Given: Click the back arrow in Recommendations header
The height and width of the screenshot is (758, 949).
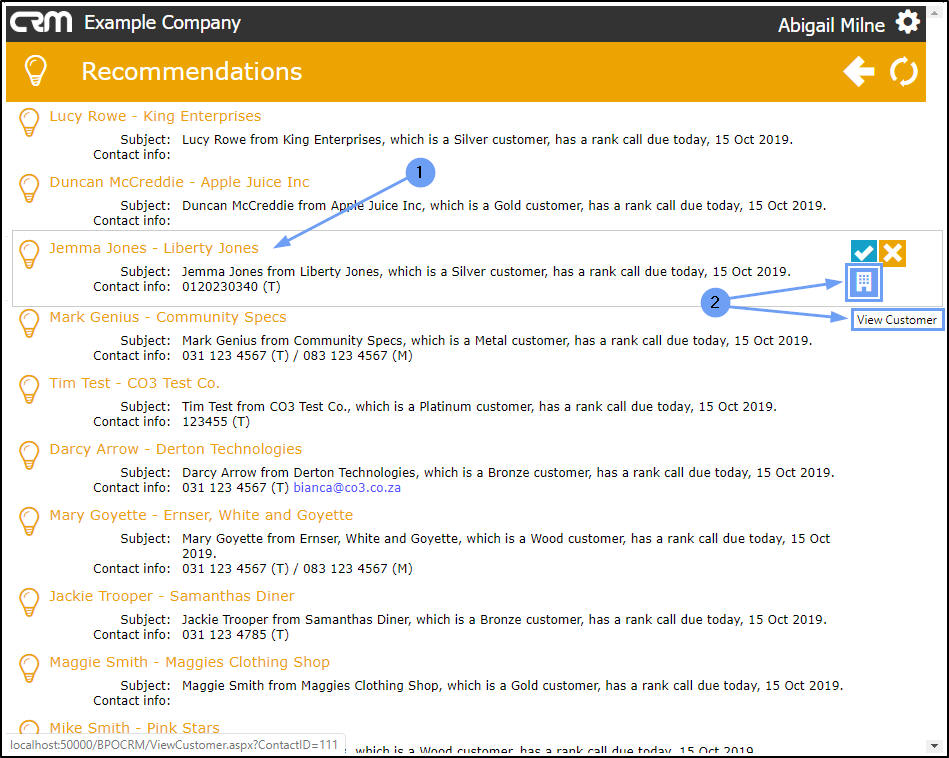Looking at the screenshot, I should (859, 71).
